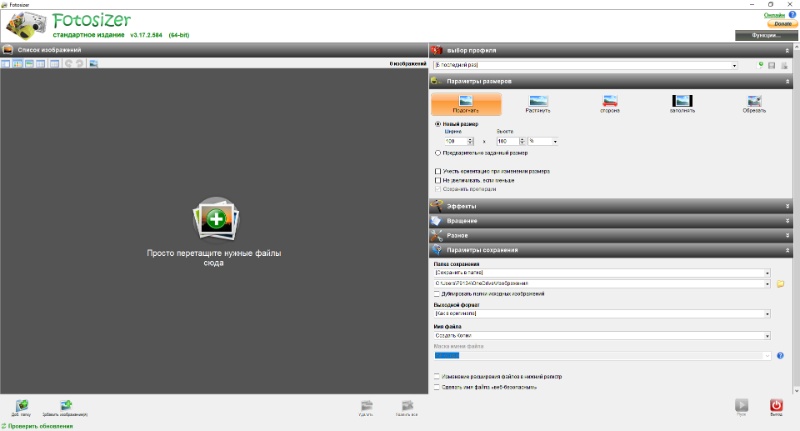
Task: Click the Список изображений panel header
Action: pyautogui.click(x=214, y=50)
